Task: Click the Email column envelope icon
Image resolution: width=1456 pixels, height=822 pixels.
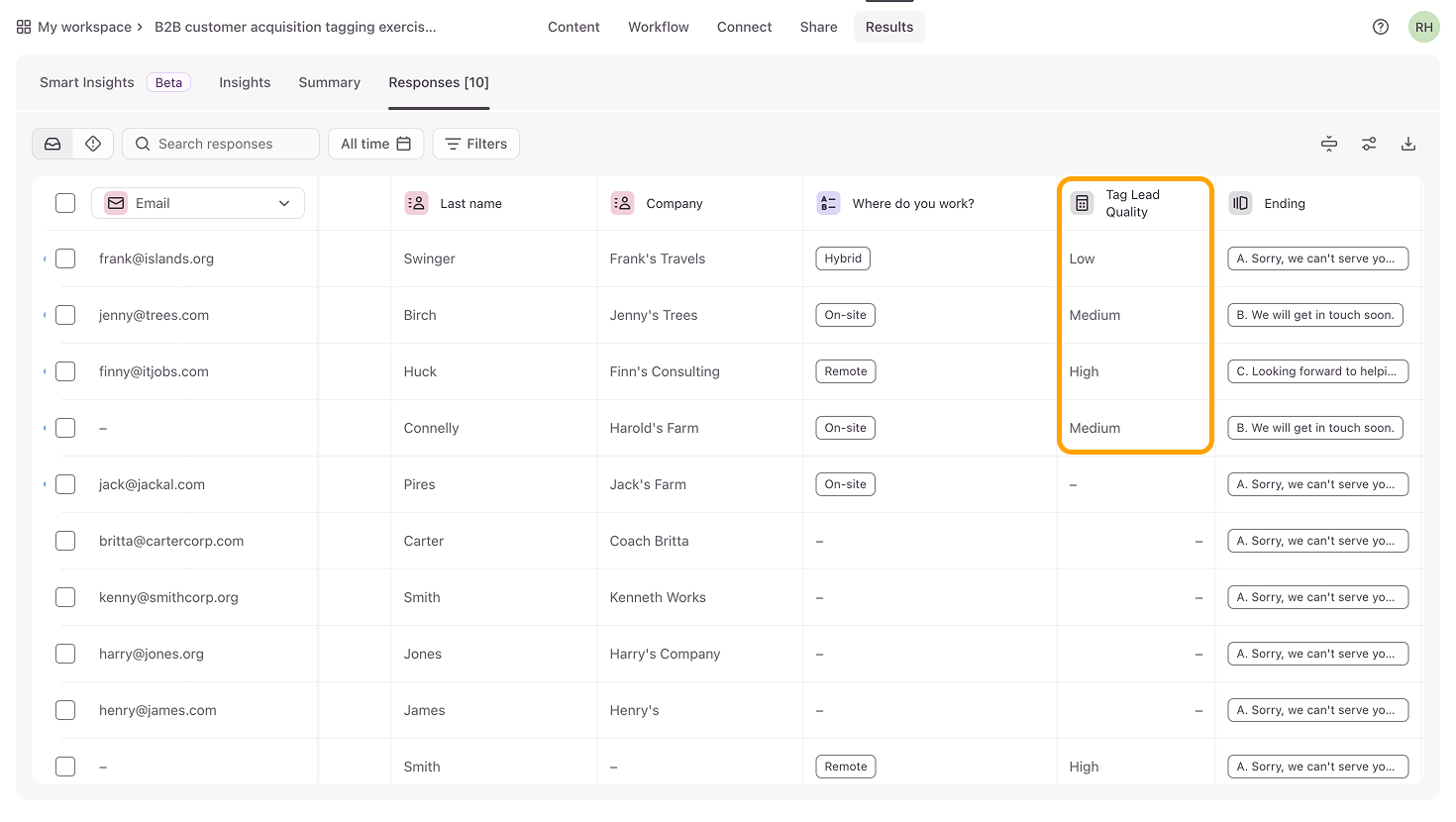Action: point(116,203)
